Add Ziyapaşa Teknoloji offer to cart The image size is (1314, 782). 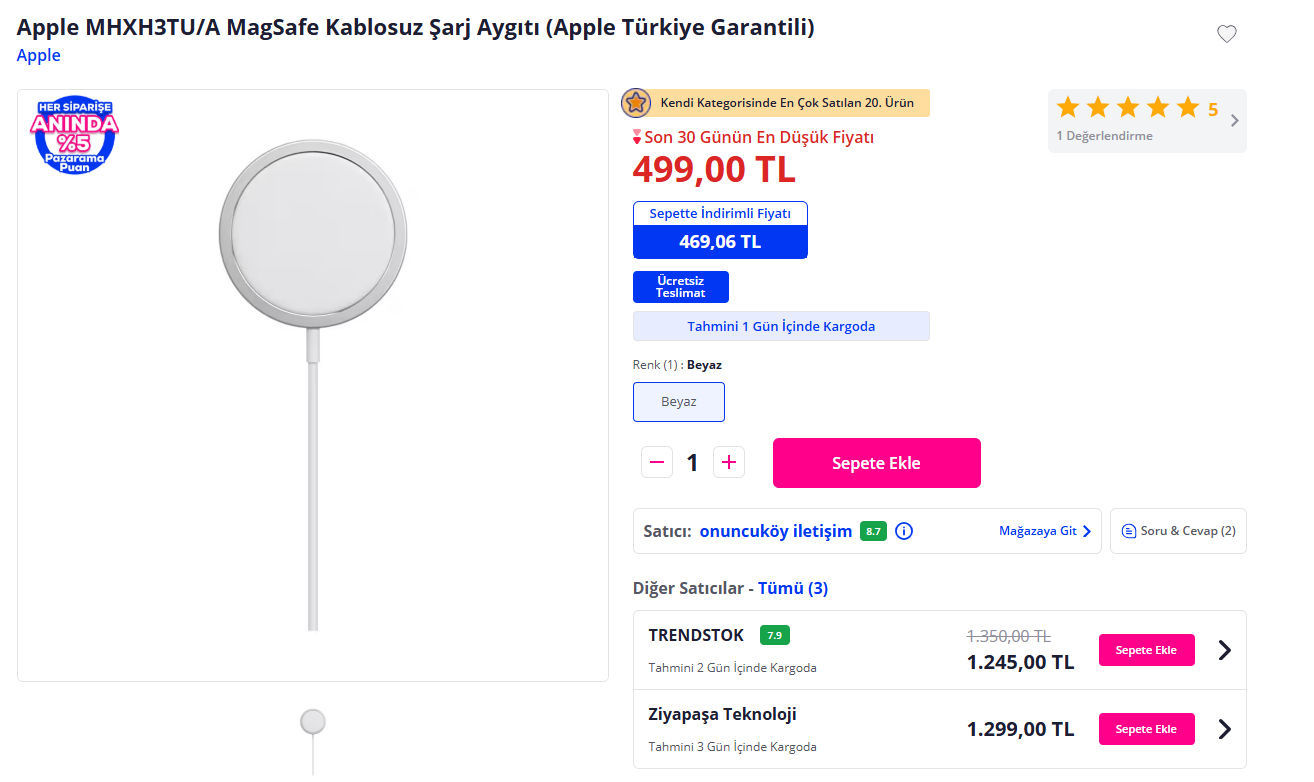[x=1146, y=729]
